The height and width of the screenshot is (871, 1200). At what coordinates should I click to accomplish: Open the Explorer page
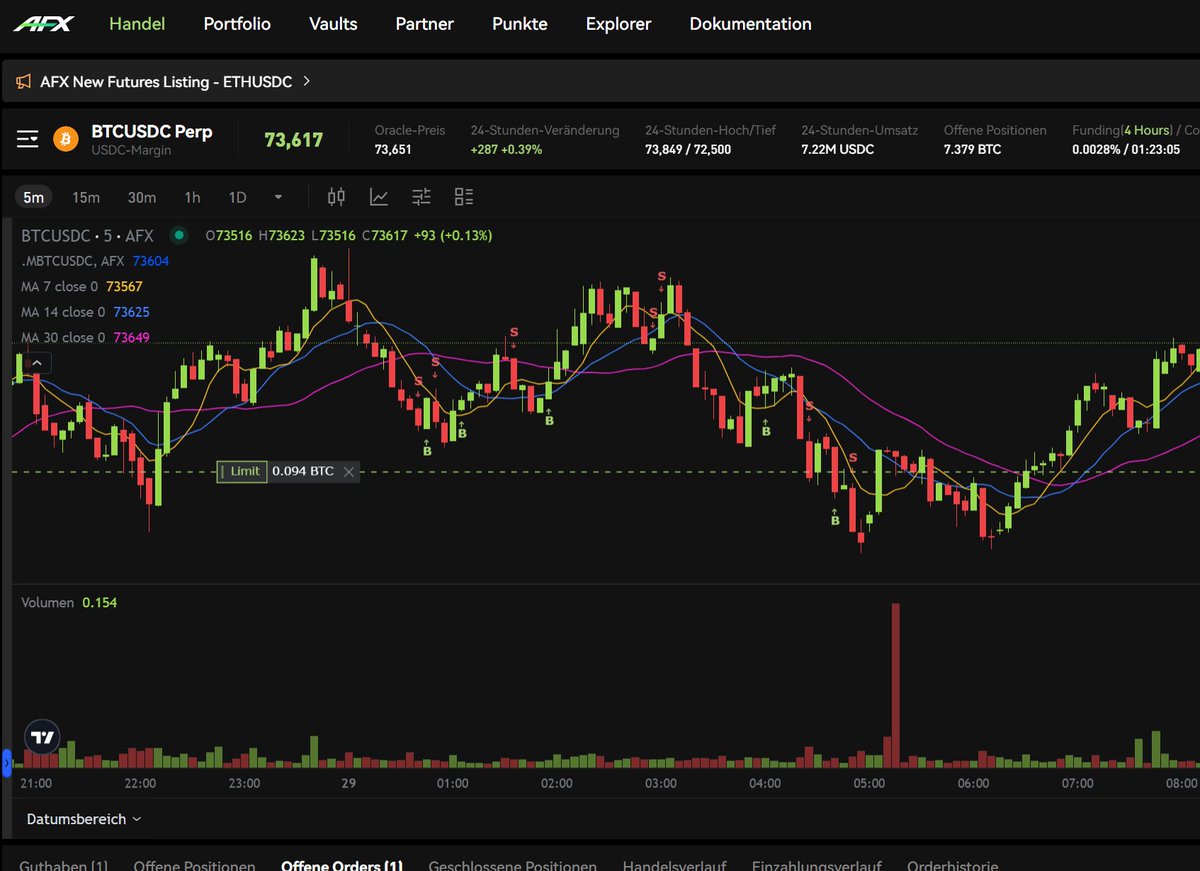click(x=618, y=24)
